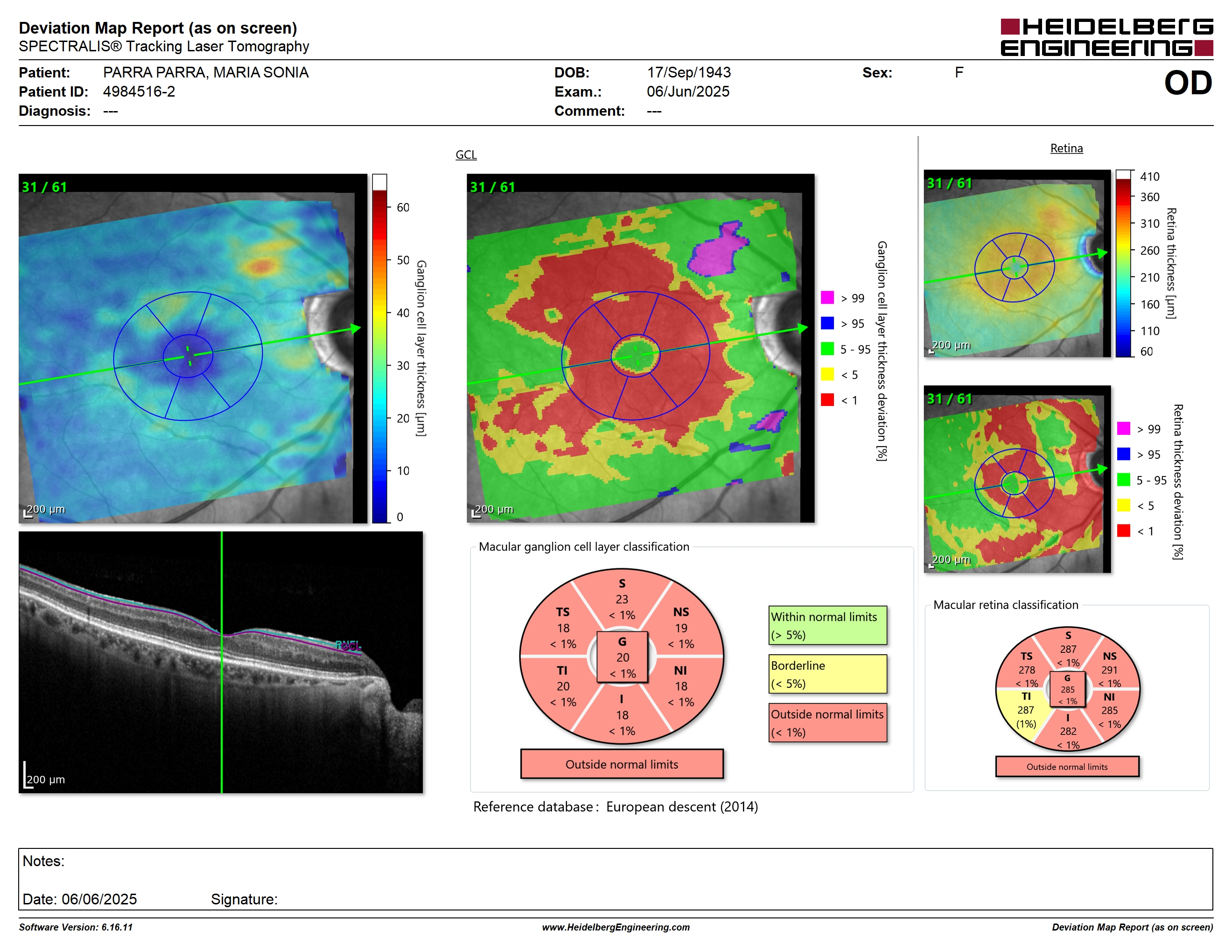
Task: Click blue >95 swatch in retina deviation legend
Action: pyautogui.click(x=1123, y=454)
